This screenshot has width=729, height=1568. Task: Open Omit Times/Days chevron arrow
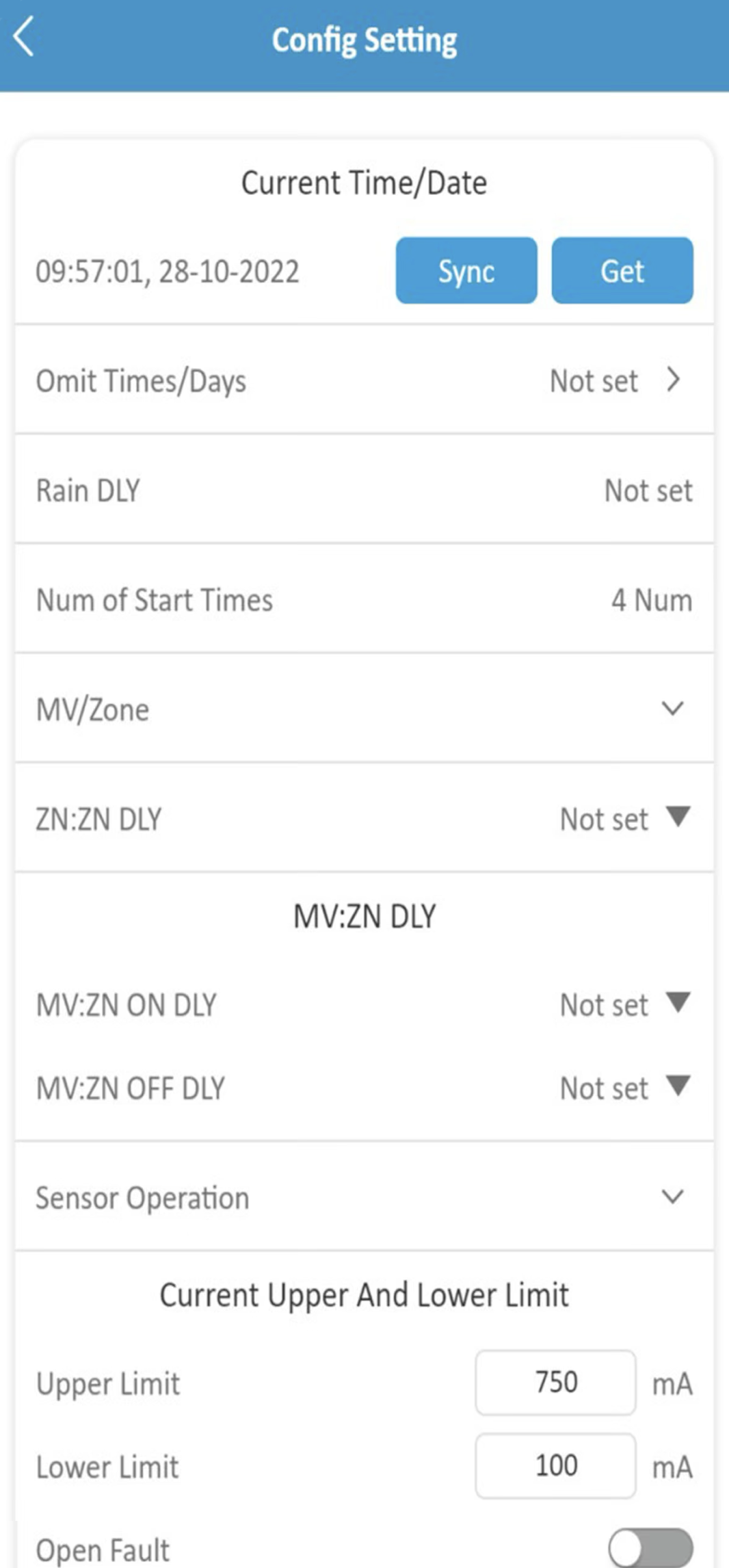(674, 380)
